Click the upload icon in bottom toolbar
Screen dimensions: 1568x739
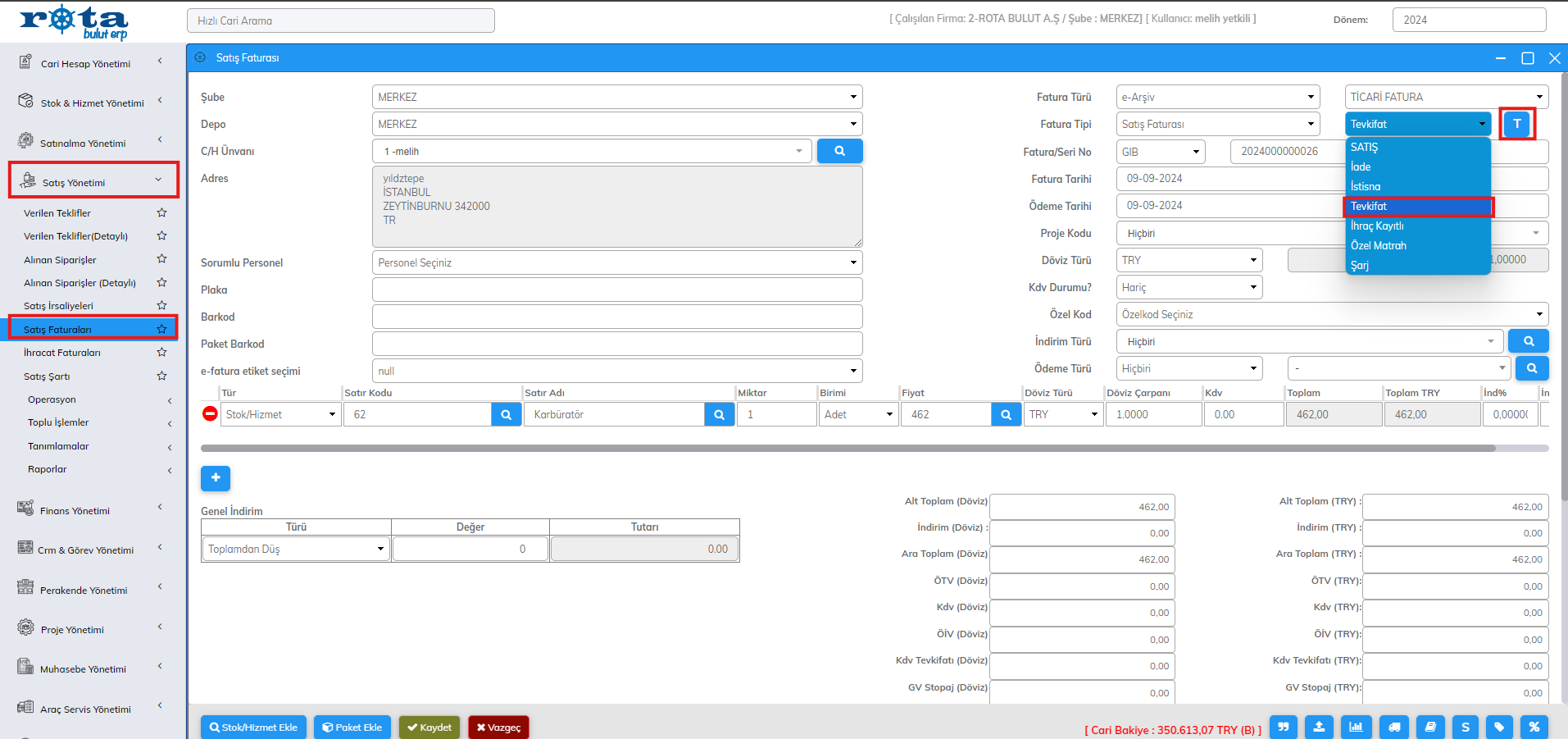tap(1319, 727)
